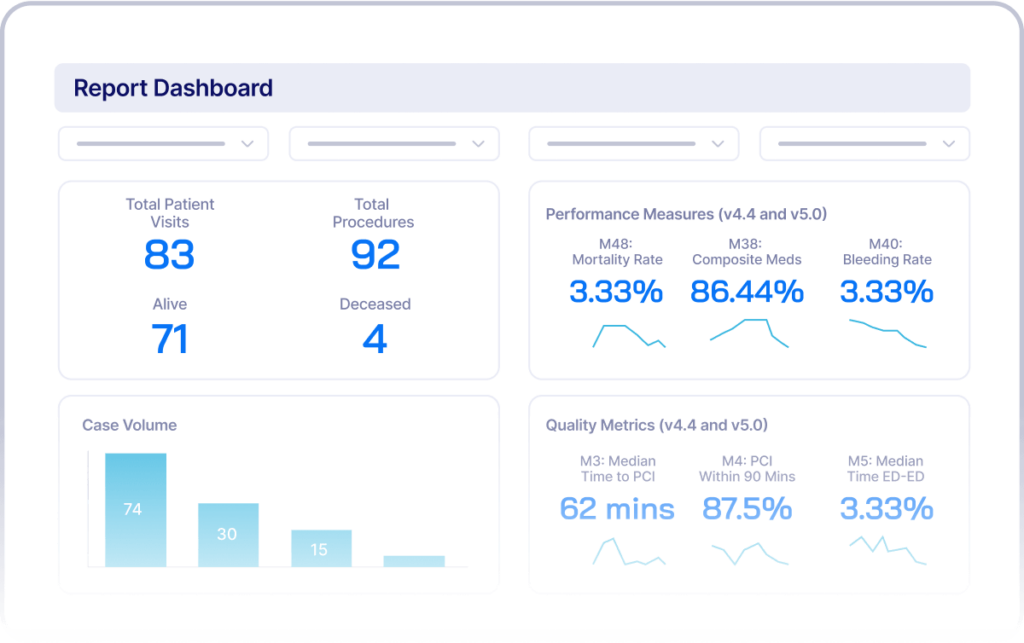Screen dimensions: 1024x643
Task: Click the M5 Median Time ED-ED sparkline
Action: click(x=887, y=551)
